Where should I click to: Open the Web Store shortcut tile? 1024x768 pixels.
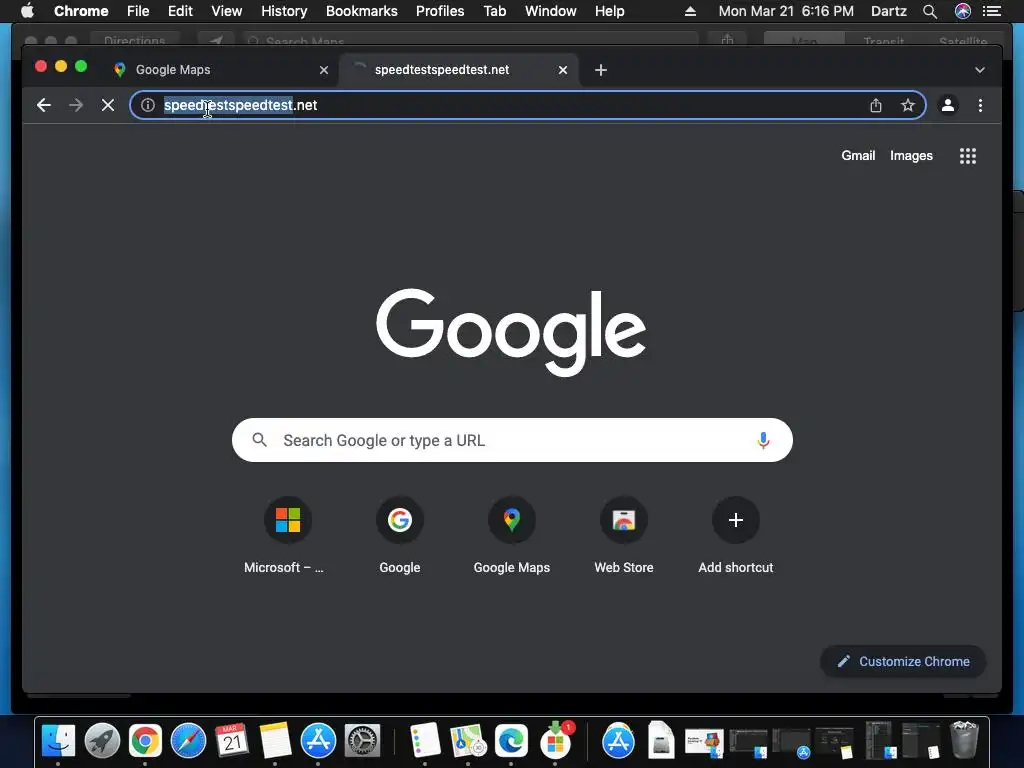pos(624,520)
